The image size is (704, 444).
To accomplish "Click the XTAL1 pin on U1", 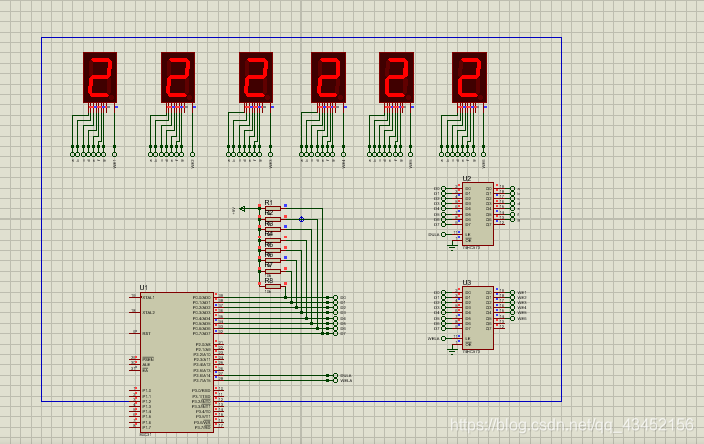I will 135,297.
